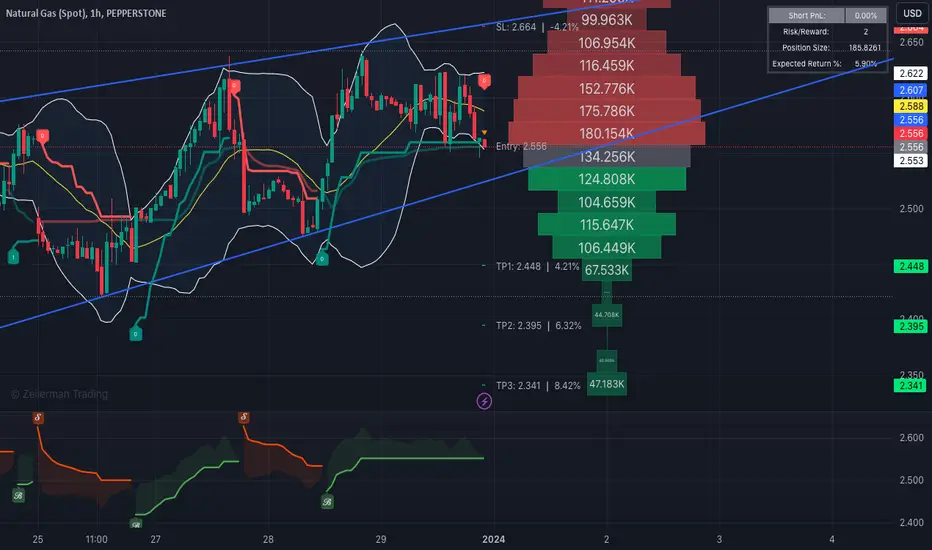Click the 99.963K volume profile bar
The height and width of the screenshot is (550, 932).
pos(607,20)
